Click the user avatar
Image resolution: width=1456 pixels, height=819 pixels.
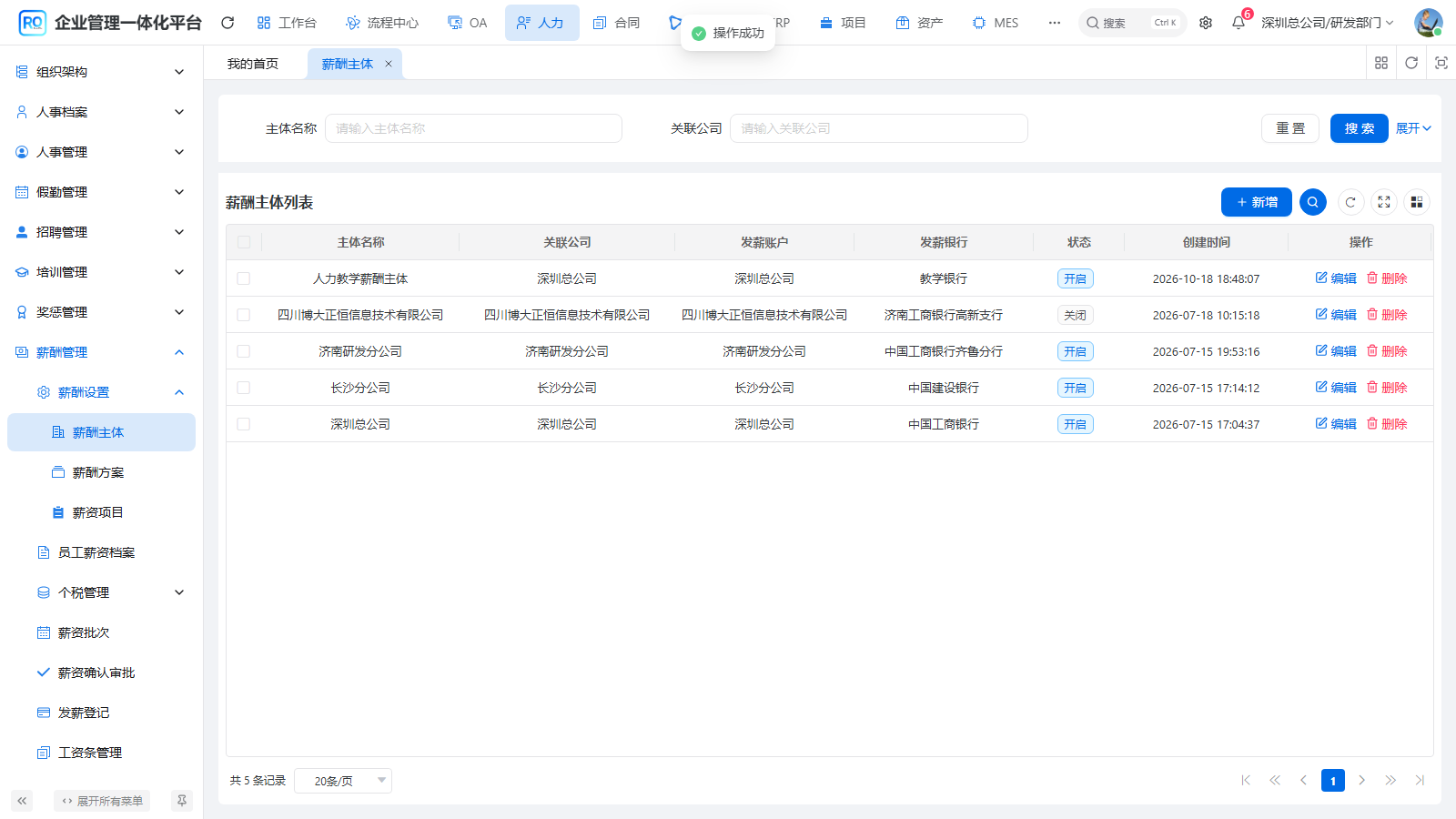click(x=1429, y=23)
